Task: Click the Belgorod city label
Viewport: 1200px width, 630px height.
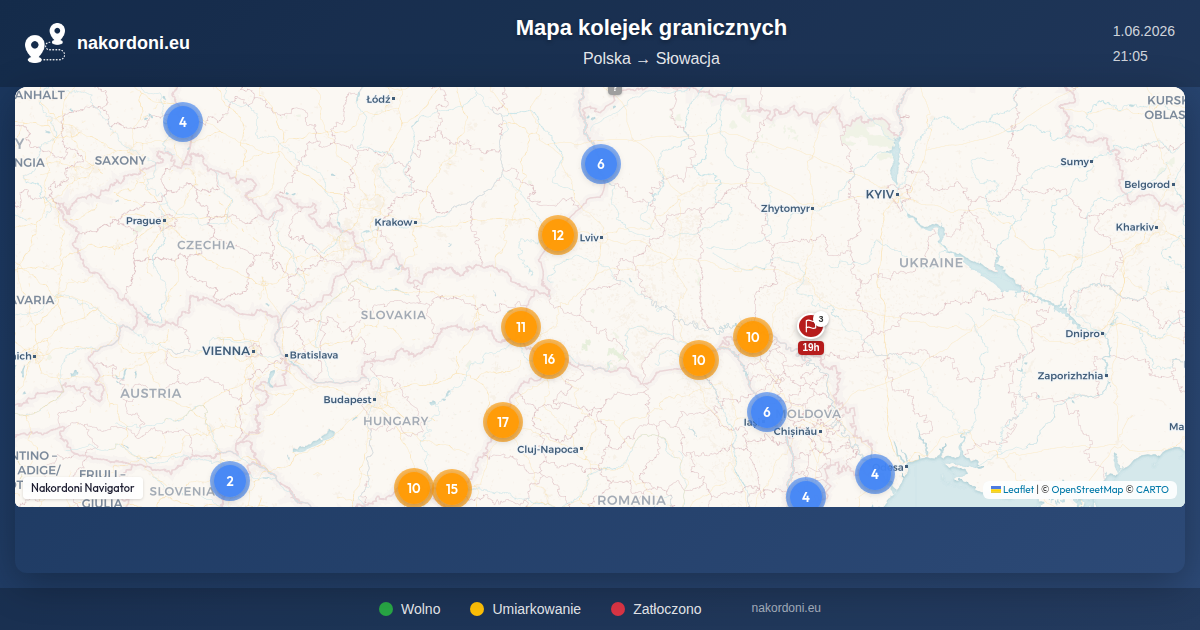Action: tap(1146, 184)
